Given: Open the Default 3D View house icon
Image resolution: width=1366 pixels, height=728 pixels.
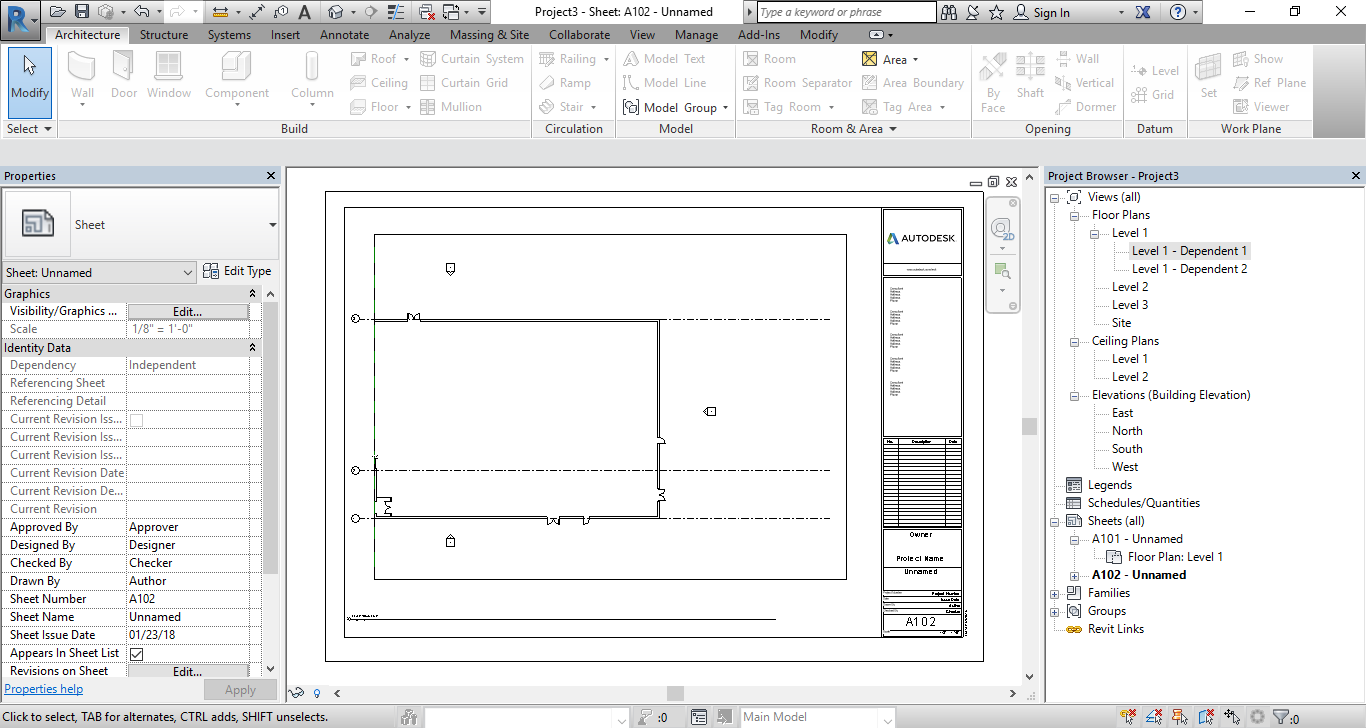Looking at the screenshot, I should pos(335,12).
